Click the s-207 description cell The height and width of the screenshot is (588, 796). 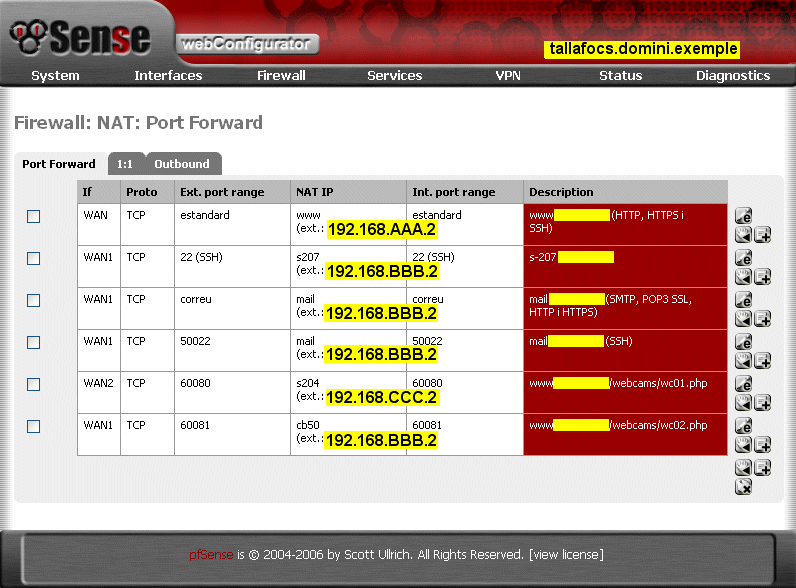(x=625, y=267)
